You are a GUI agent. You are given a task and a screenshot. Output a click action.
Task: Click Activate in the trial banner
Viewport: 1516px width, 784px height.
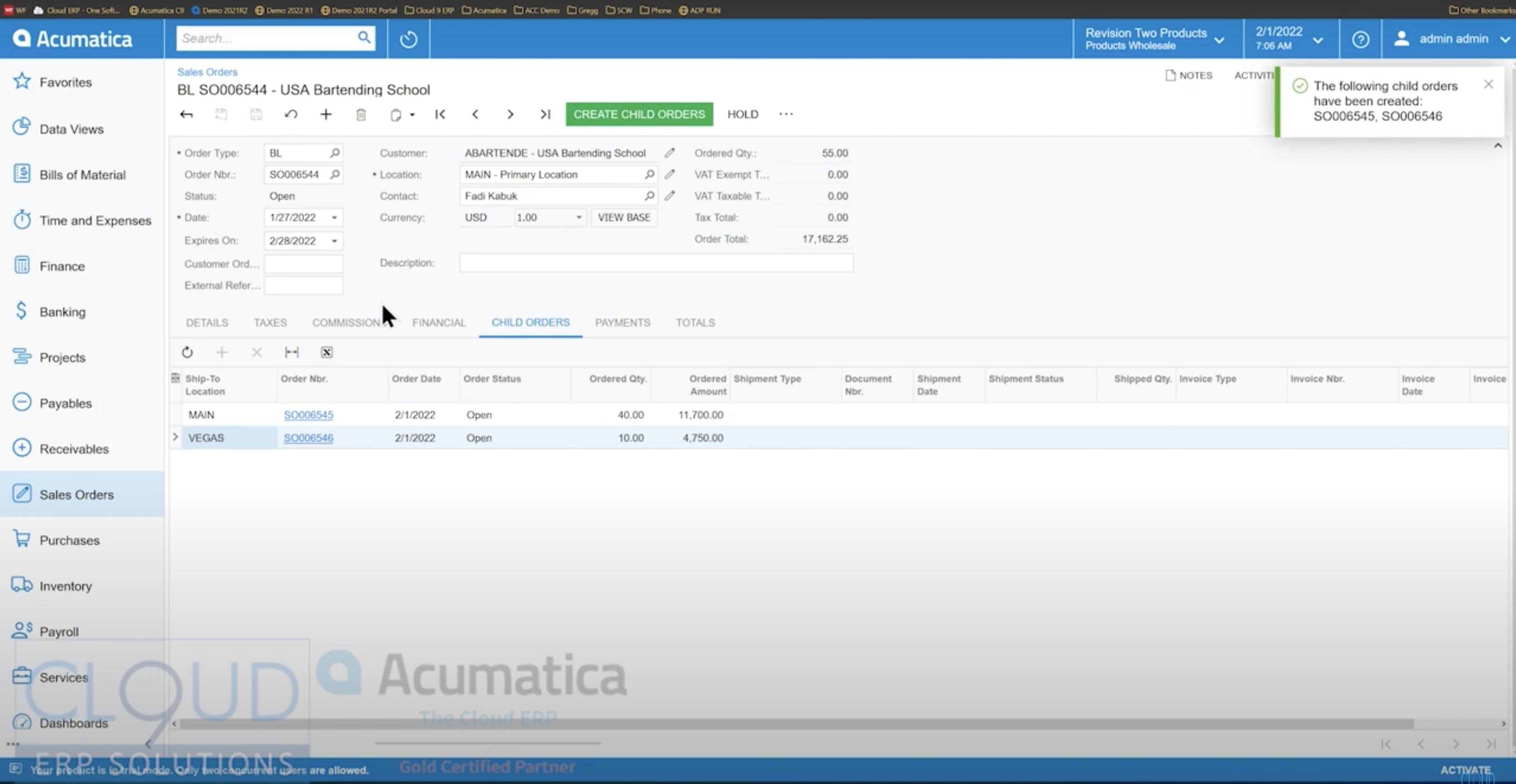tap(1465, 769)
